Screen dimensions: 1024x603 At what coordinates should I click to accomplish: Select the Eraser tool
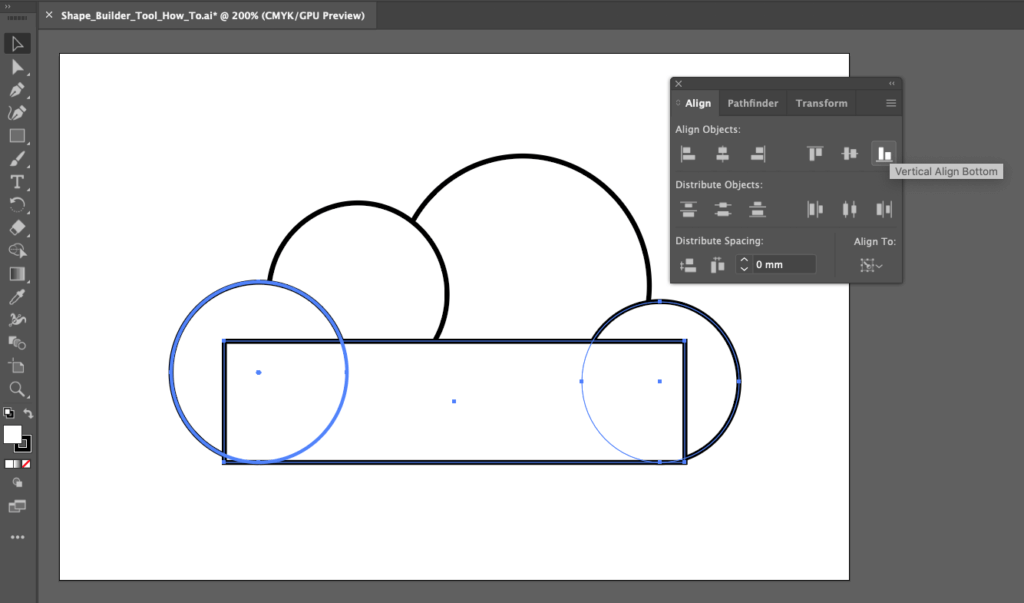click(x=15, y=228)
